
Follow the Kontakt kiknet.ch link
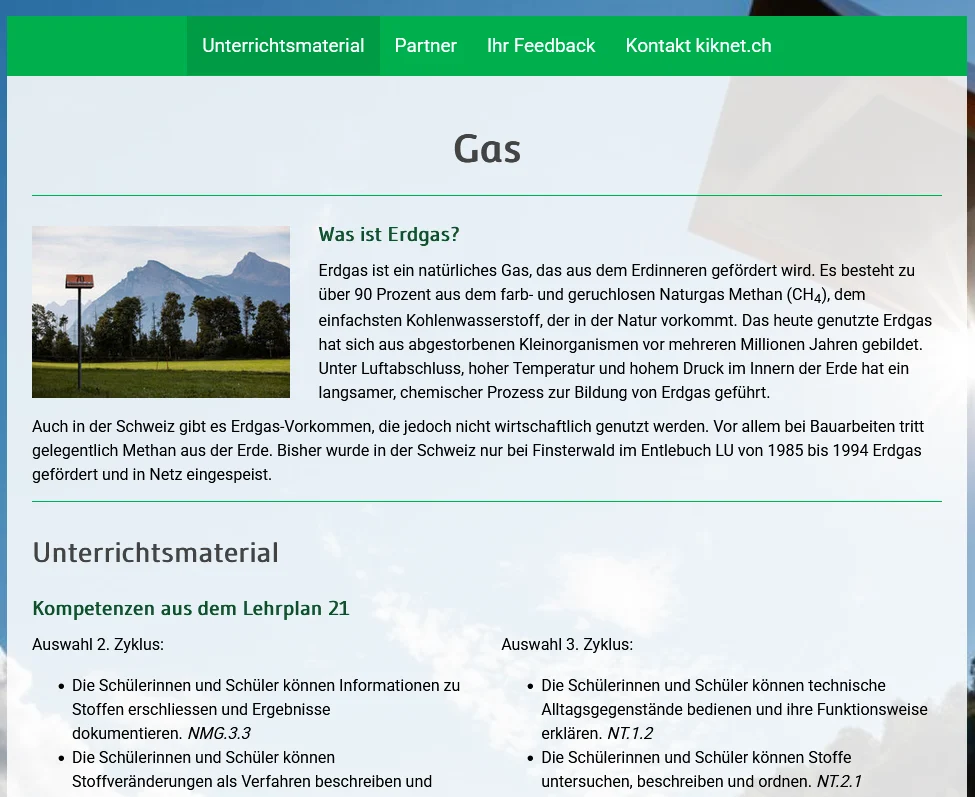(x=698, y=46)
